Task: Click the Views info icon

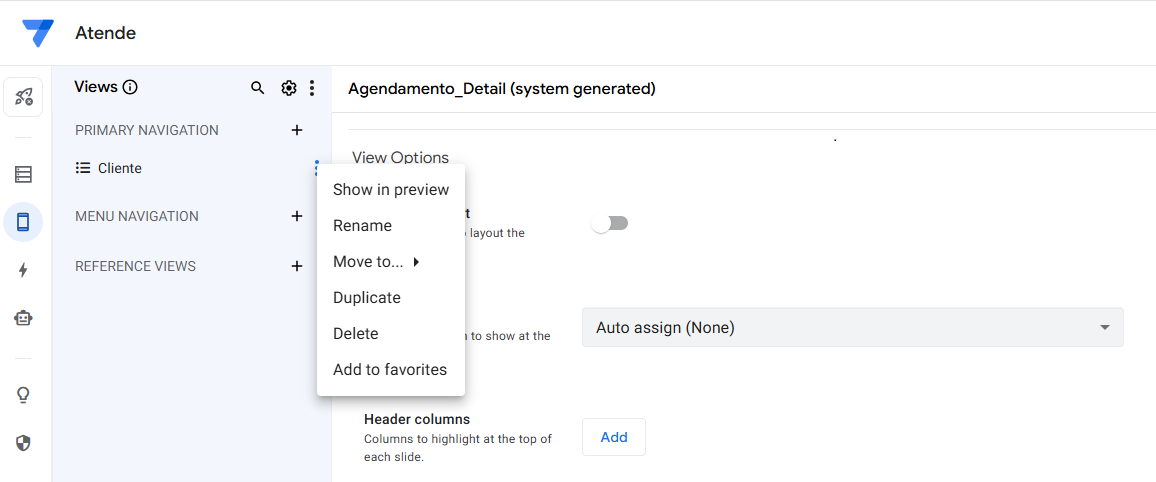Action: (x=130, y=87)
